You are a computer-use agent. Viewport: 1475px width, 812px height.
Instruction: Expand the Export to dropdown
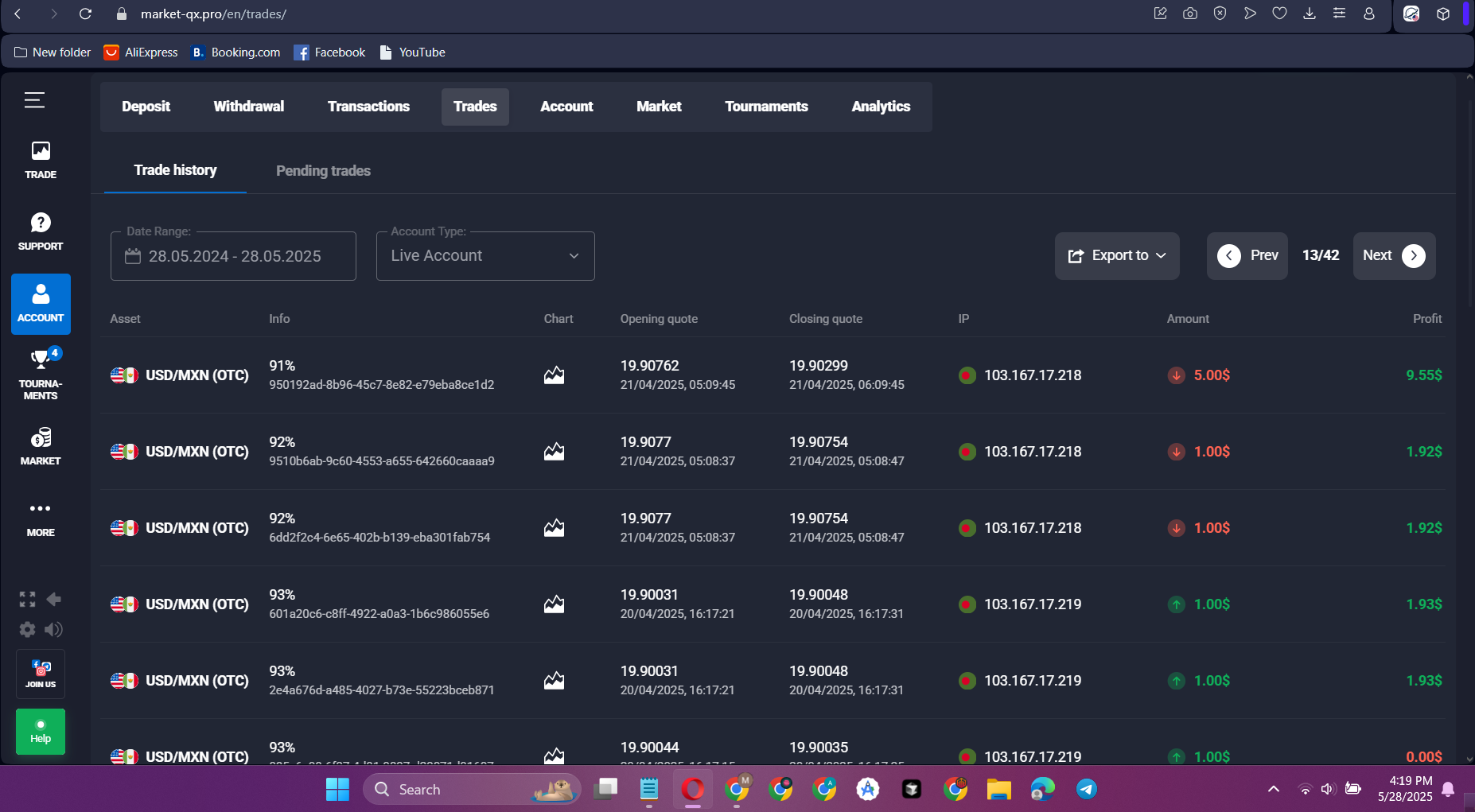pyautogui.click(x=1117, y=255)
